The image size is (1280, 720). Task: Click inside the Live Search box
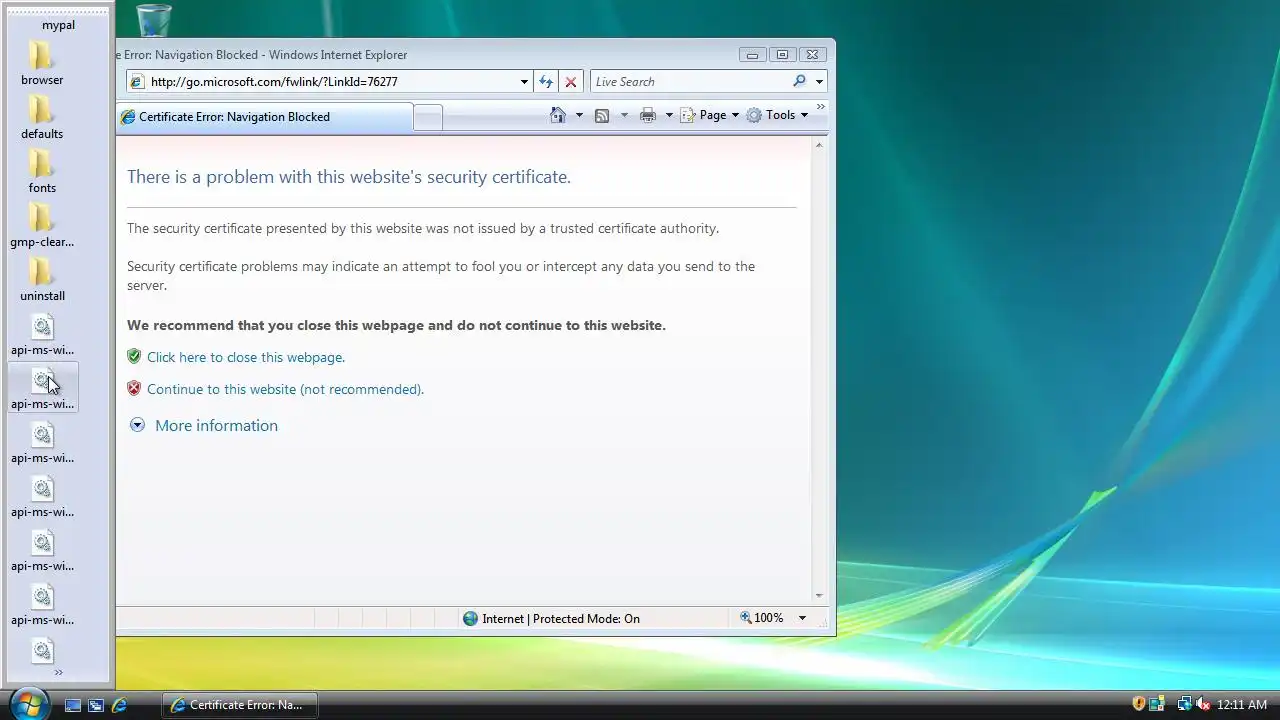(688, 82)
